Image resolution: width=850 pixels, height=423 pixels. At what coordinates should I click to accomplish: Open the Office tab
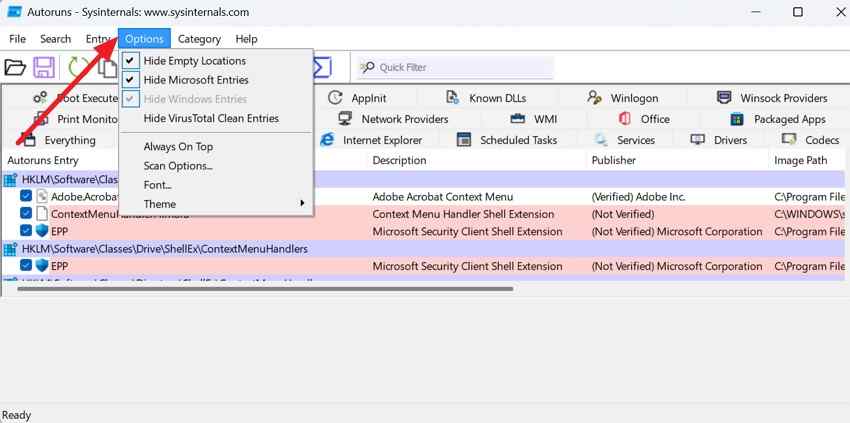tap(644, 119)
